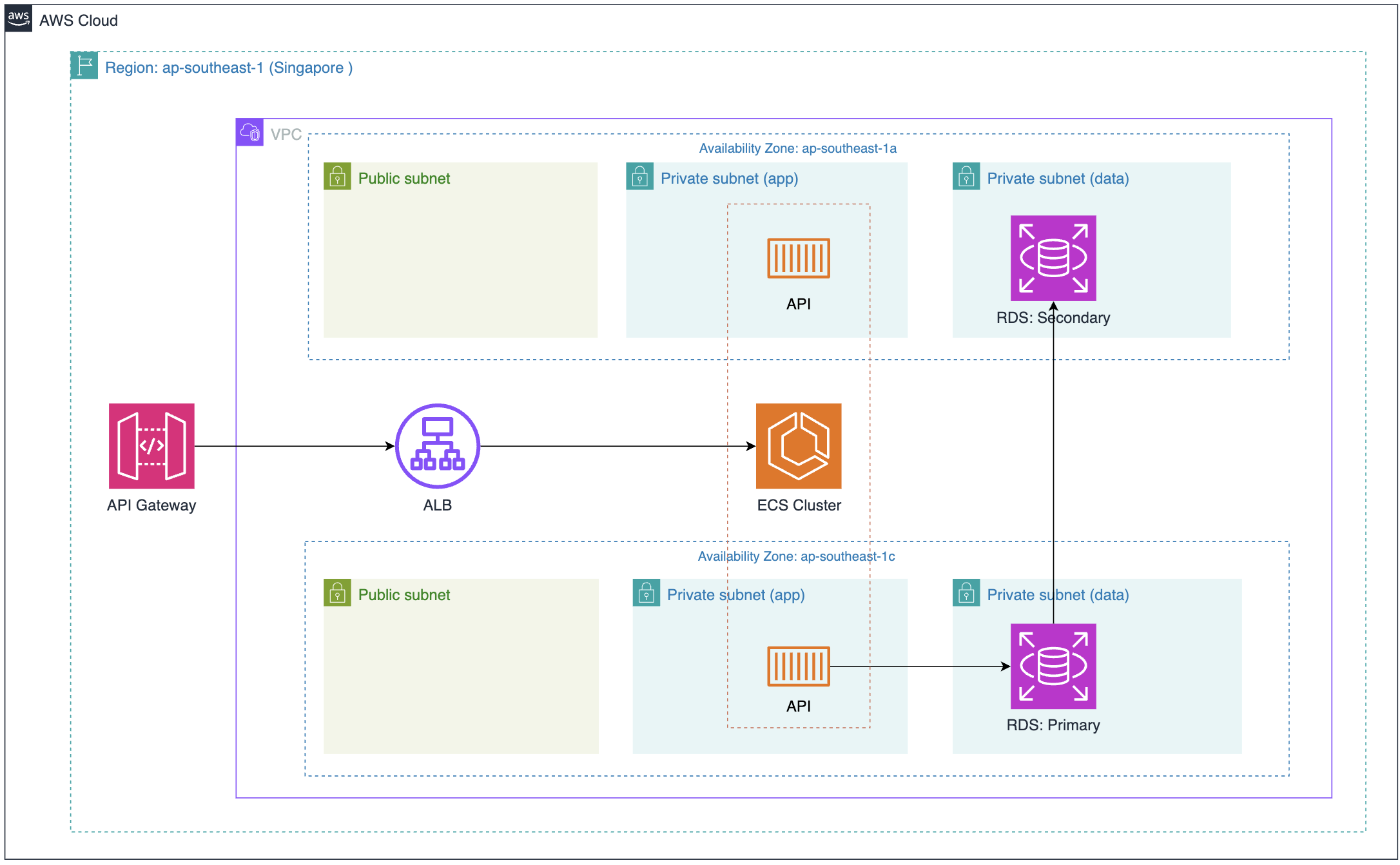Click the ECS Cluster text label
The height and width of the screenshot is (865, 1400).
click(x=799, y=505)
